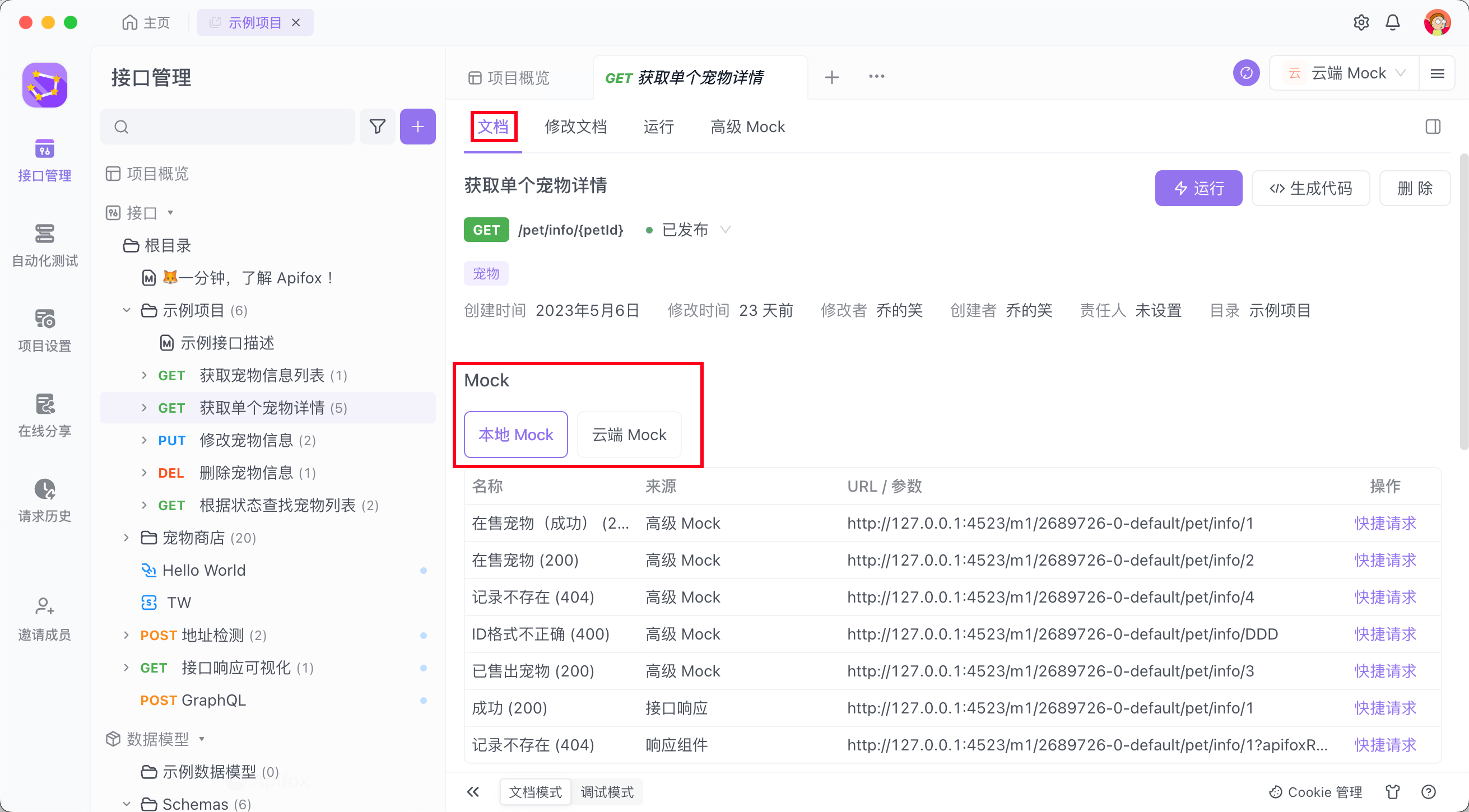The height and width of the screenshot is (812, 1469).
Task: Open 请求历史 in the sidebar
Action: coord(44,500)
